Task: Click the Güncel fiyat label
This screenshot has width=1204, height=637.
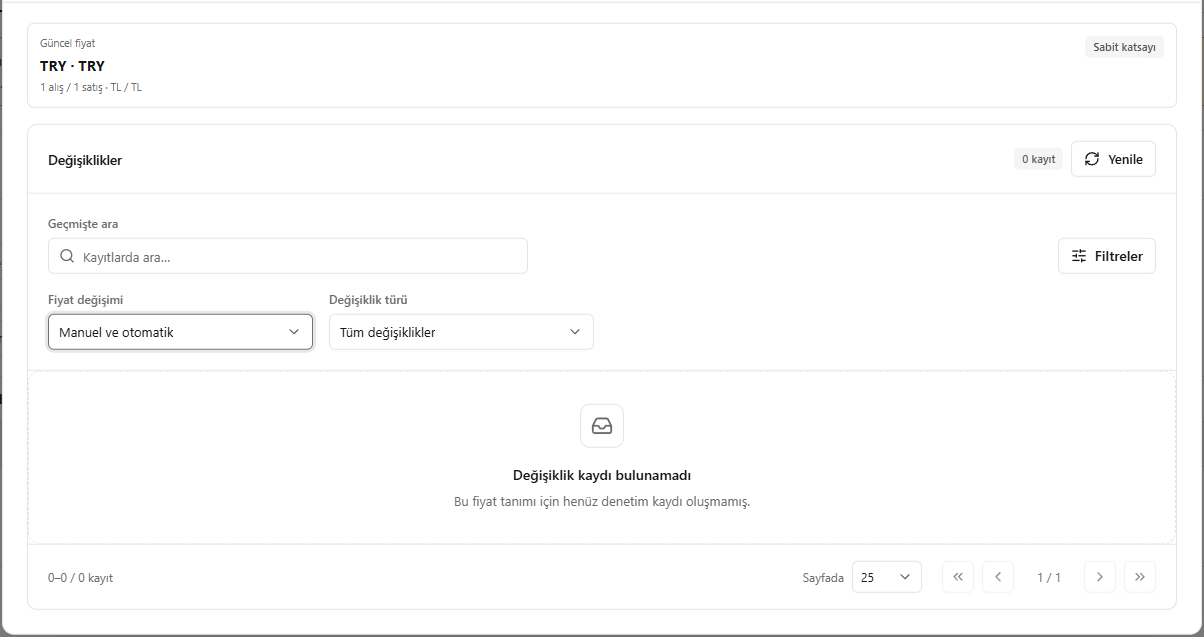Action: [x=68, y=44]
